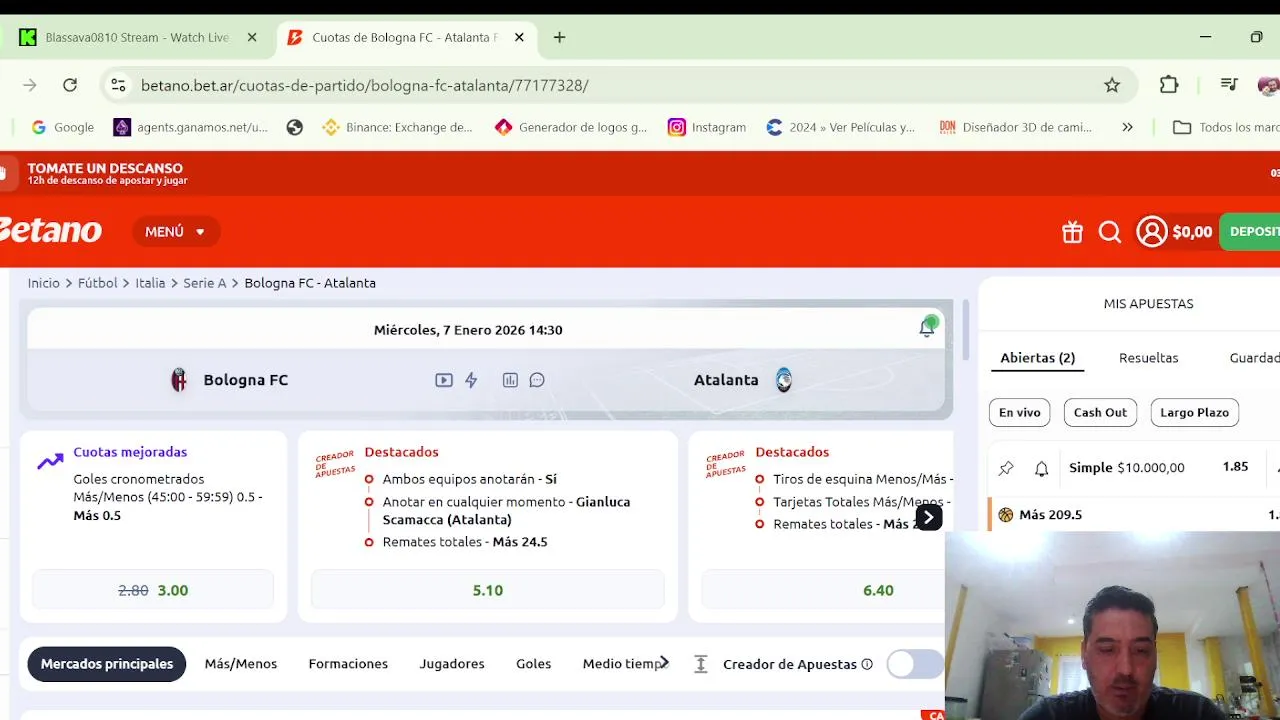Reveal more market tabs with the arrow
This screenshot has height=720, width=1280.
point(664,663)
